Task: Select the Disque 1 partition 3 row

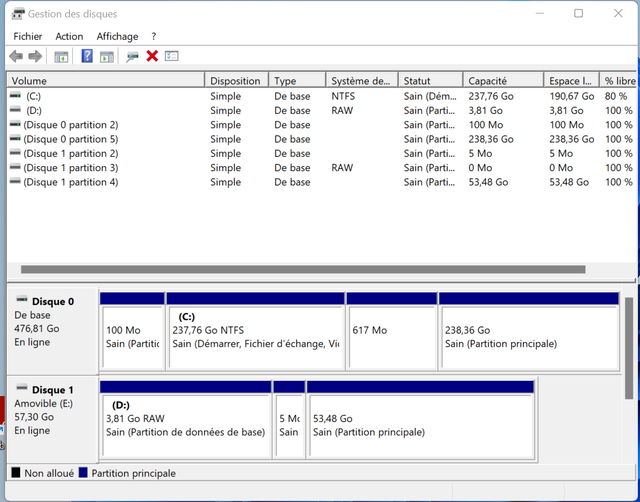Action: point(322,168)
